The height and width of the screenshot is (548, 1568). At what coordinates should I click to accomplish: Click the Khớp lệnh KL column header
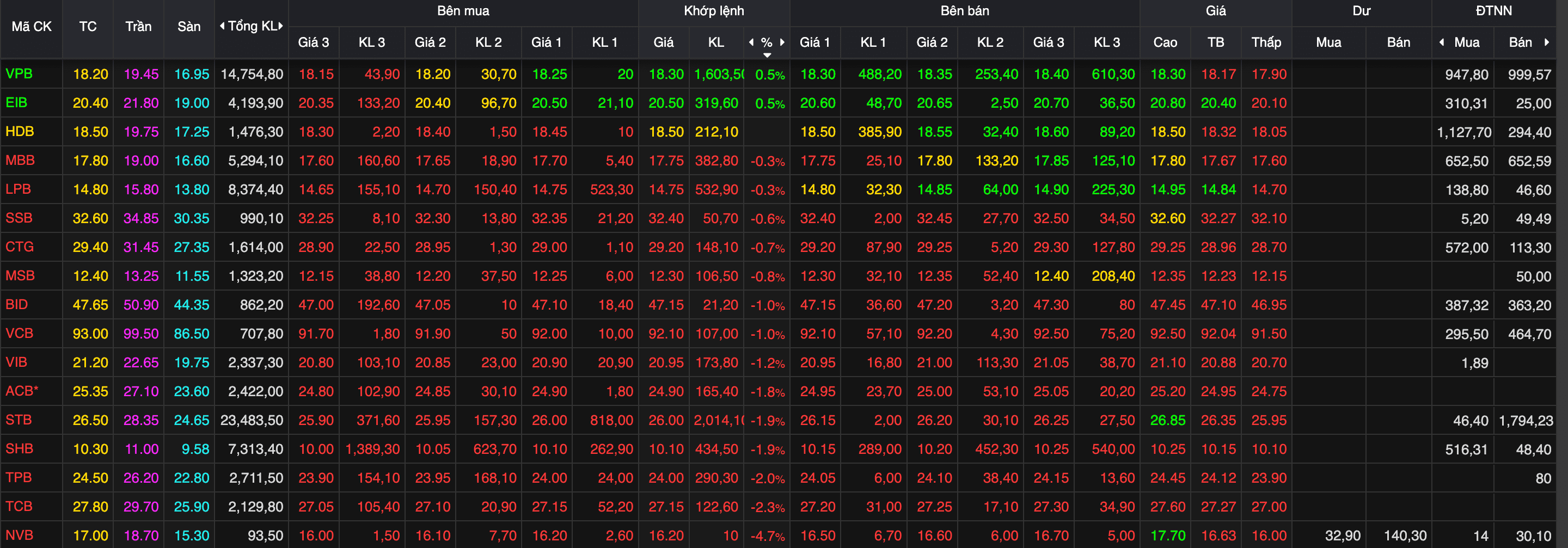[716, 42]
